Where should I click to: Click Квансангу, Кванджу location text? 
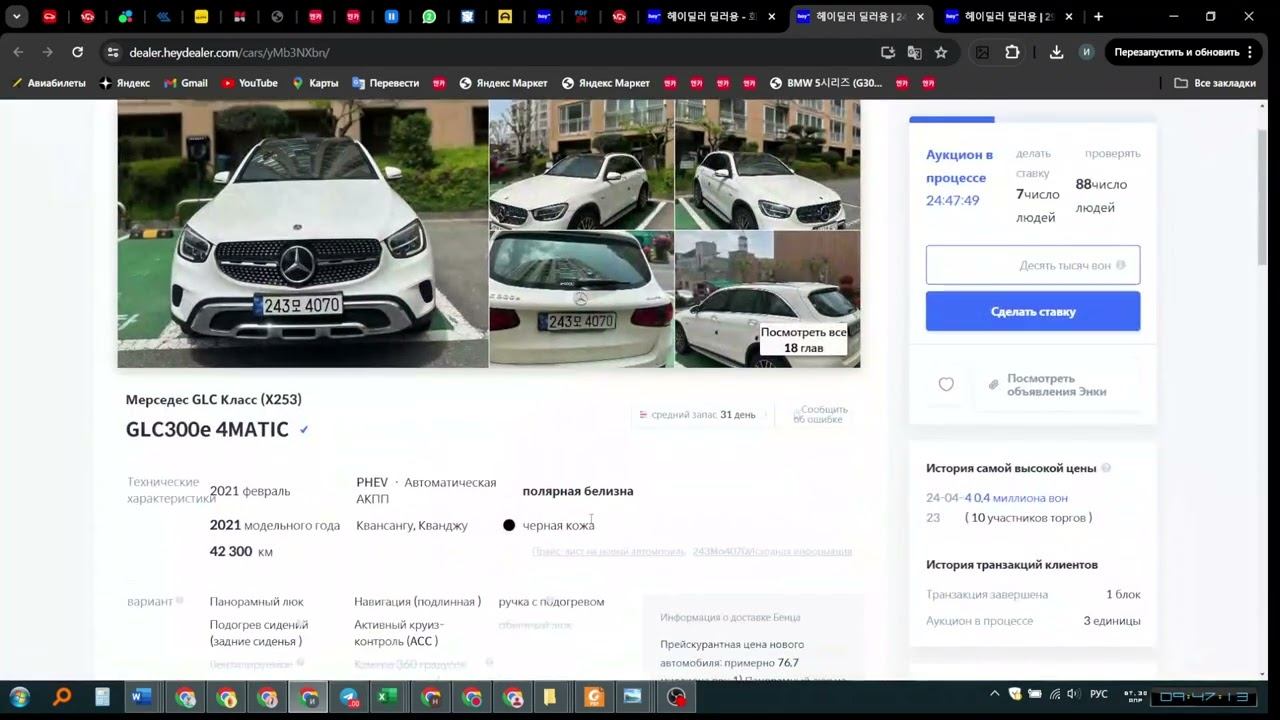[412, 525]
